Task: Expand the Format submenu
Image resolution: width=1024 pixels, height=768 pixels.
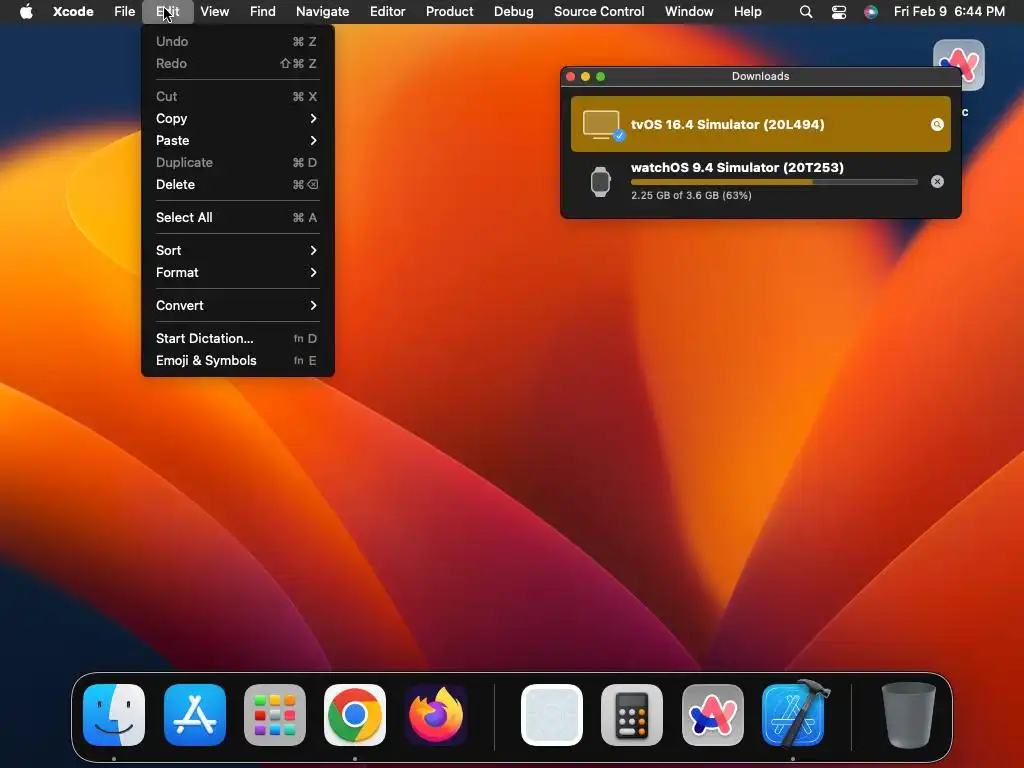Action: (x=237, y=272)
